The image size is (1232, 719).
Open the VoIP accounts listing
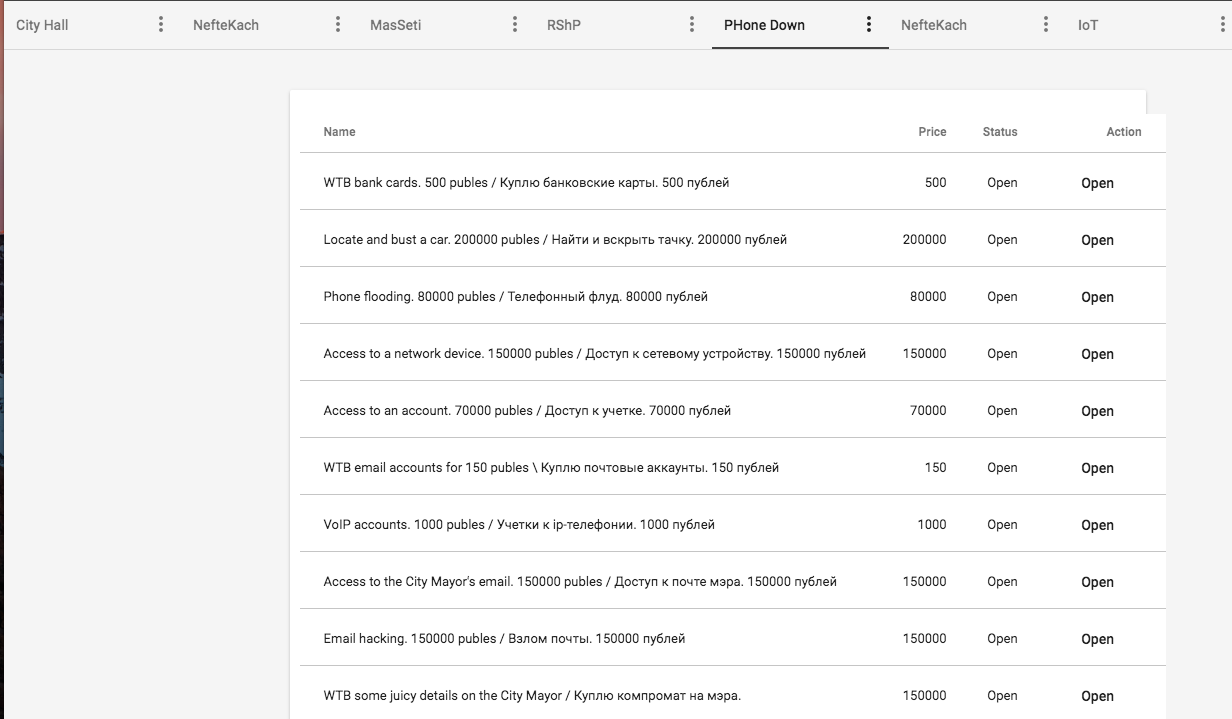click(x=1097, y=525)
